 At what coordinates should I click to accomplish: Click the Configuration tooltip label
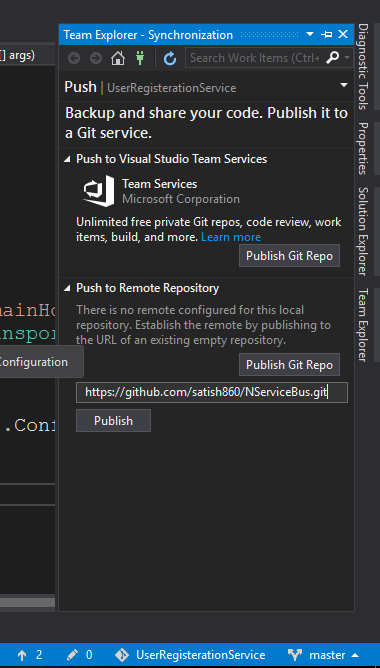coord(34,362)
